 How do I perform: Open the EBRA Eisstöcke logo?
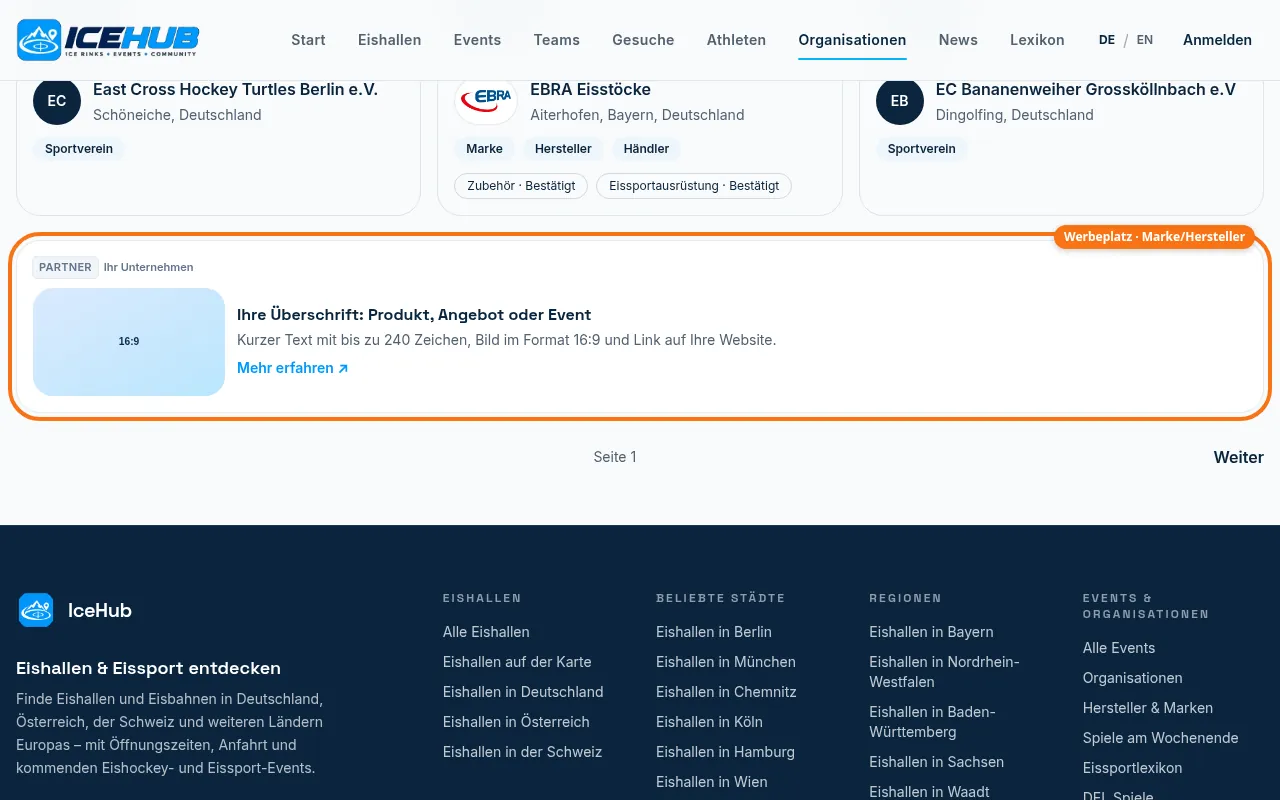click(486, 101)
